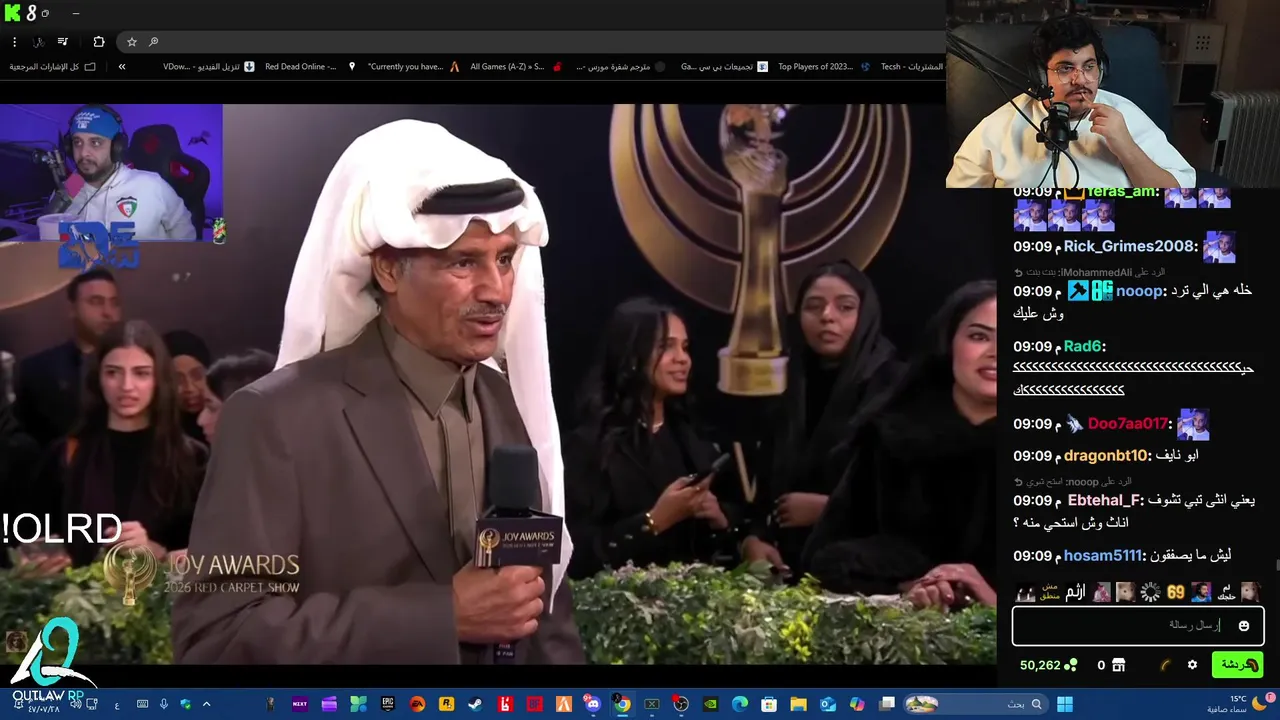This screenshot has width=1280, height=720.
Task: Open Microsoft Store from taskbar
Action: coord(769,704)
